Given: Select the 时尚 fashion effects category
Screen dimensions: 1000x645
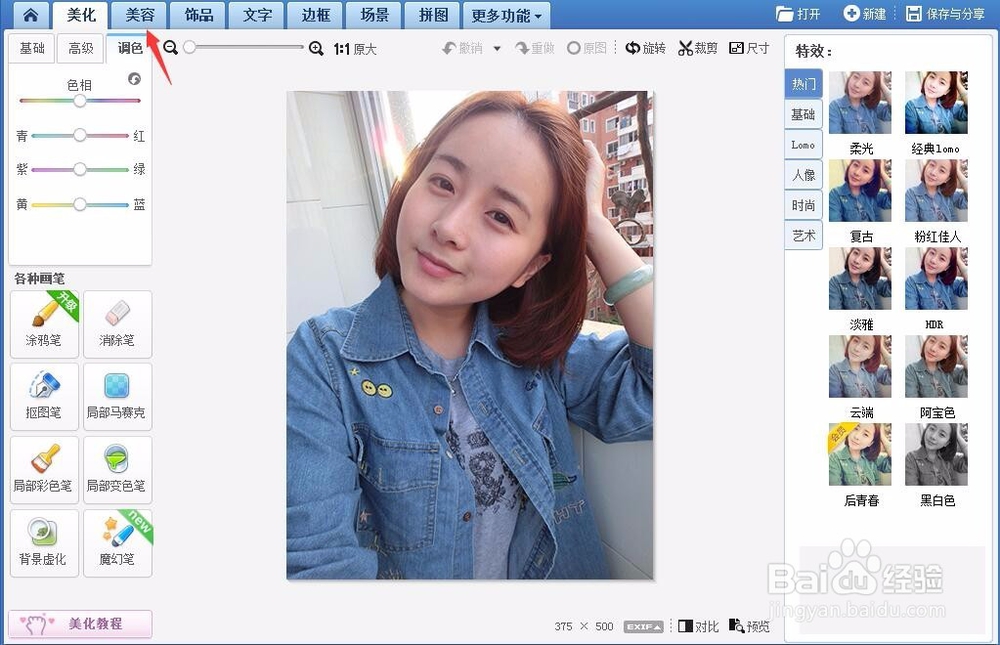Looking at the screenshot, I should [x=804, y=205].
